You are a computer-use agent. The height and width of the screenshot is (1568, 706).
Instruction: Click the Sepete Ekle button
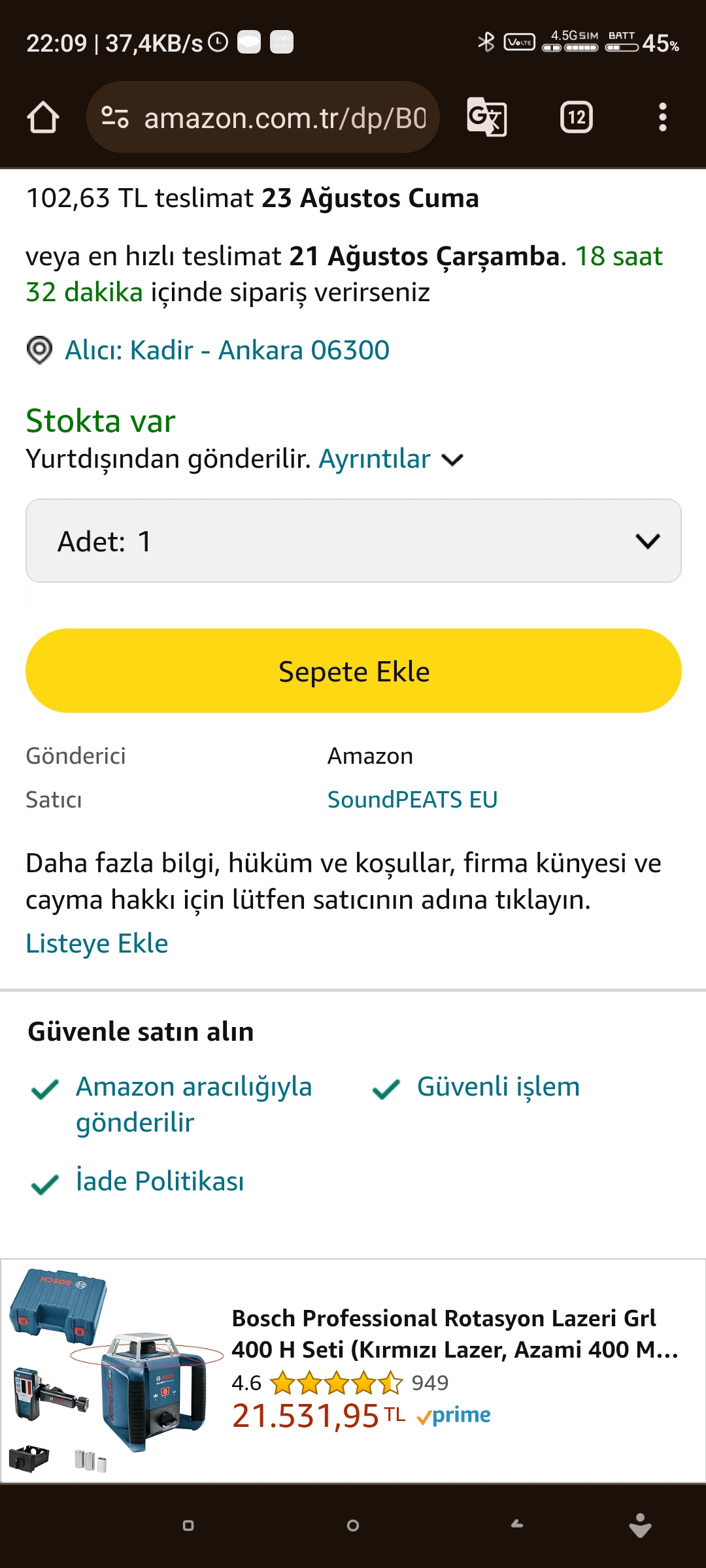coord(353,671)
